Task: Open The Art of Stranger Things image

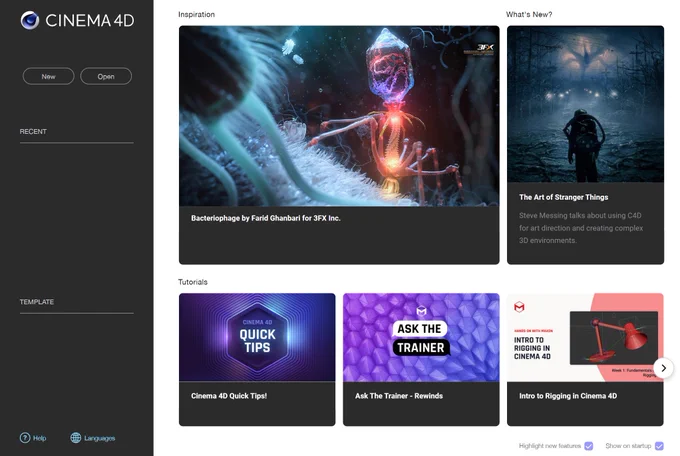Action: (x=585, y=104)
